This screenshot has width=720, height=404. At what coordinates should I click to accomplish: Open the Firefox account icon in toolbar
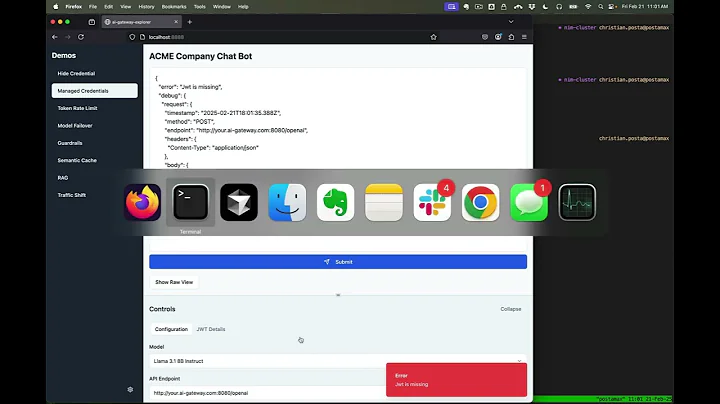(498, 37)
